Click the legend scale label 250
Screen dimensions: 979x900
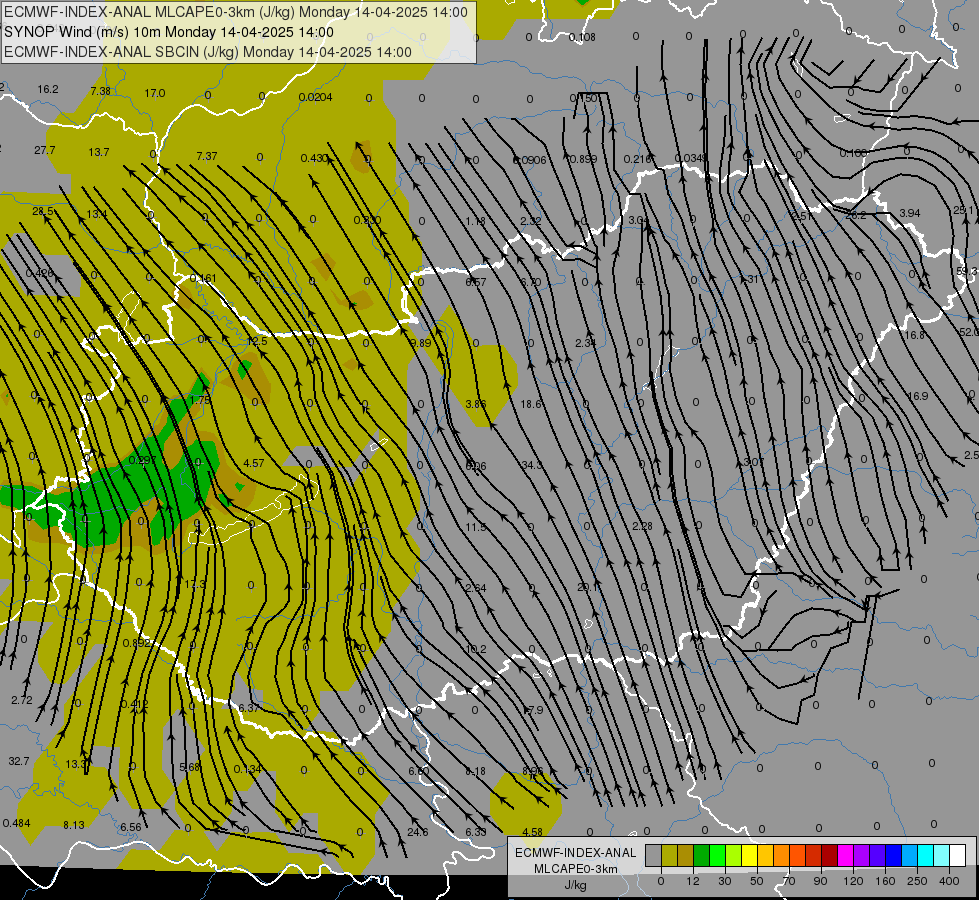click(x=917, y=881)
